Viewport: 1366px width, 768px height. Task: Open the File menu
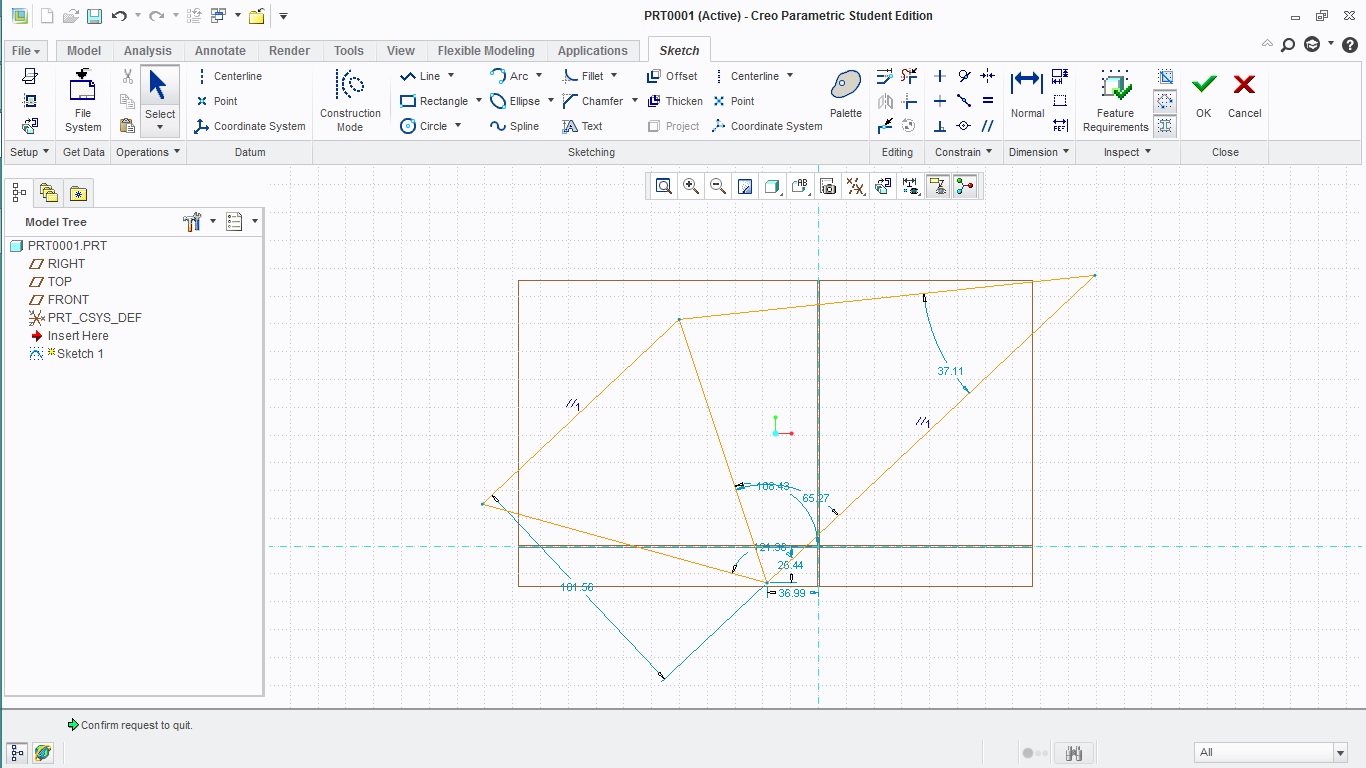click(x=26, y=51)
